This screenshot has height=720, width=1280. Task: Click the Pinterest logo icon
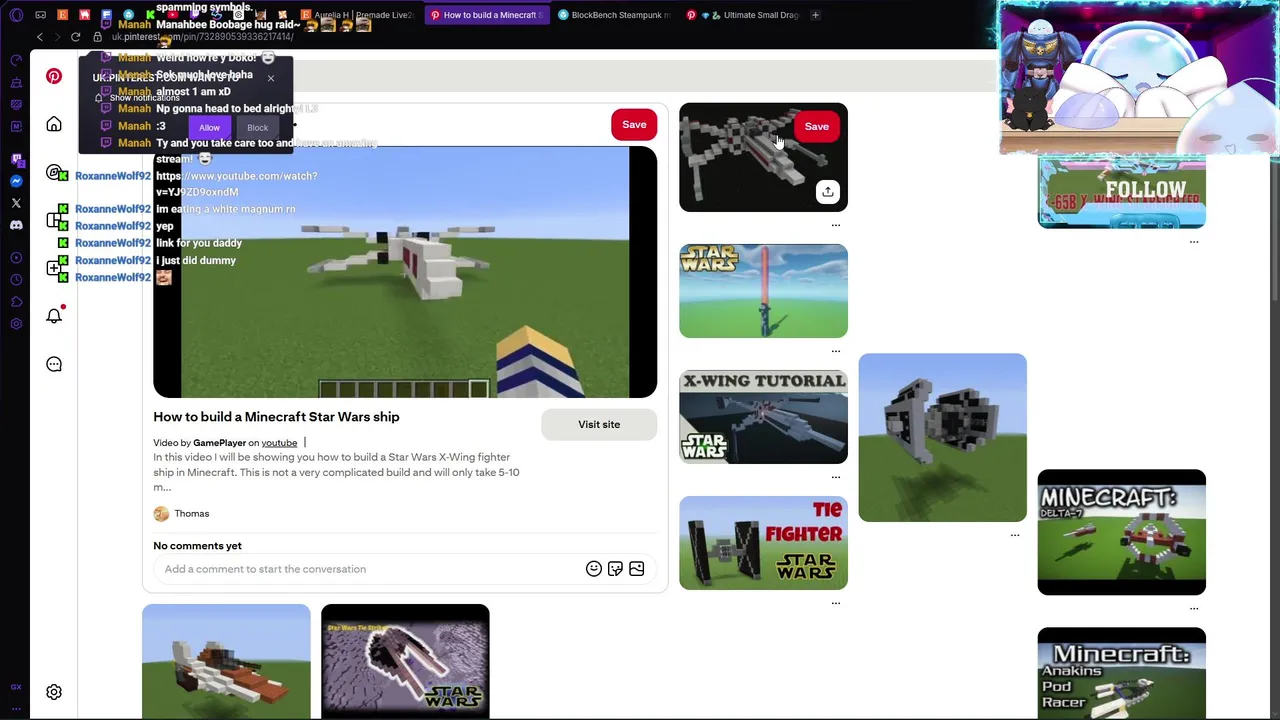click(x=54, y=76)
